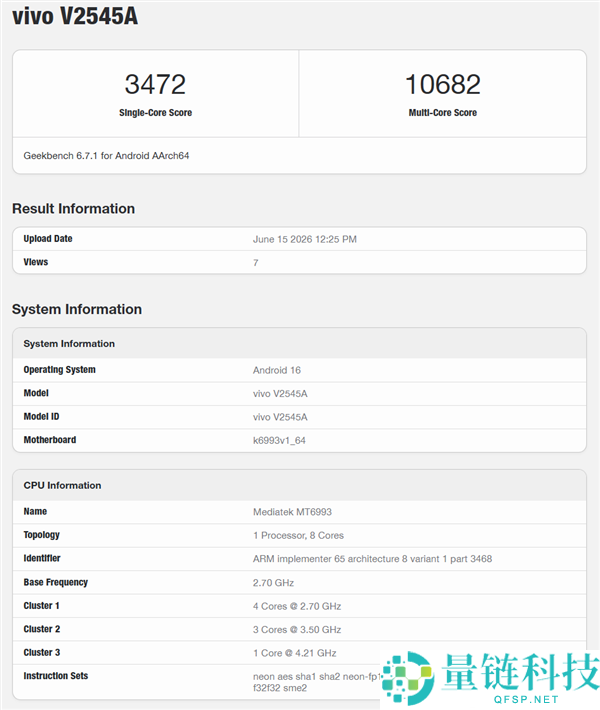Select the Model ID value vivo V2545A

coord(280,417)
